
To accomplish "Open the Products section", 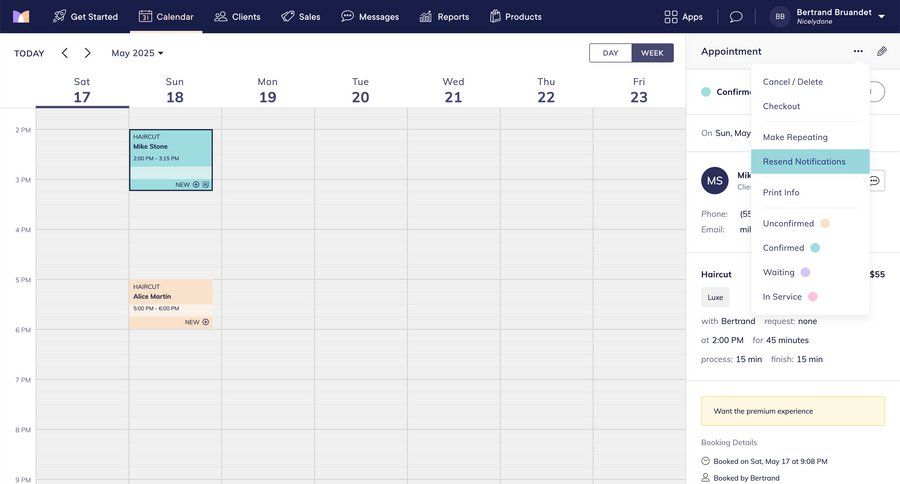I will point(515,17).
